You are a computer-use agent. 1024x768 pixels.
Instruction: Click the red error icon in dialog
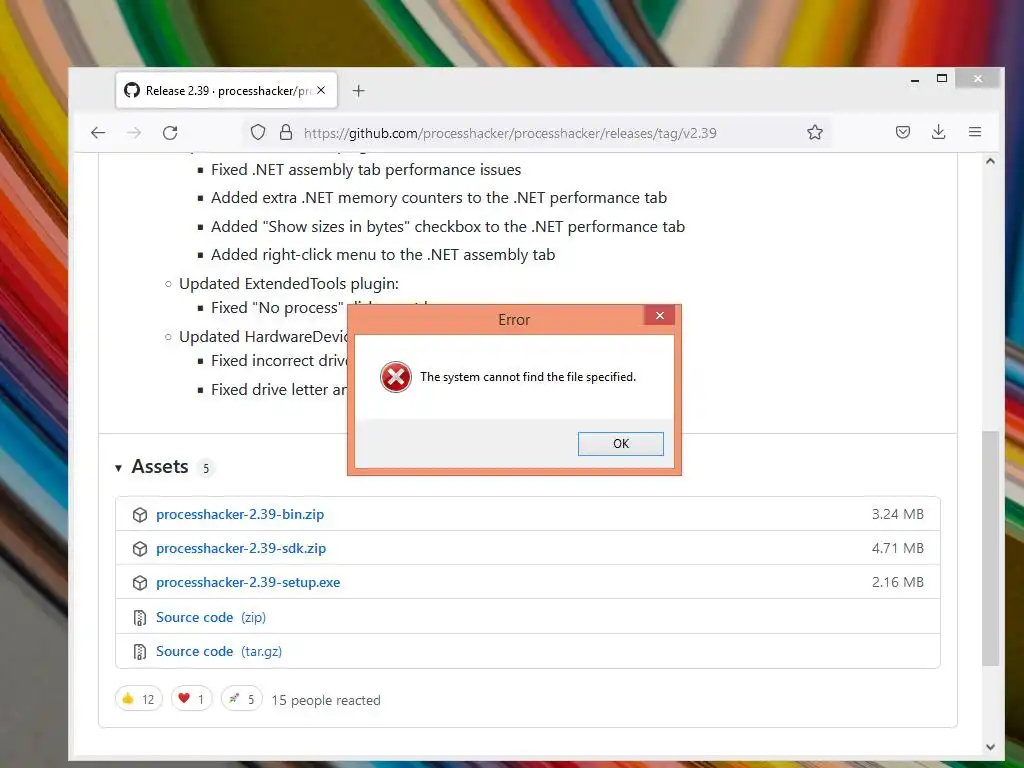pyautogui.click(x=396, y=377)
